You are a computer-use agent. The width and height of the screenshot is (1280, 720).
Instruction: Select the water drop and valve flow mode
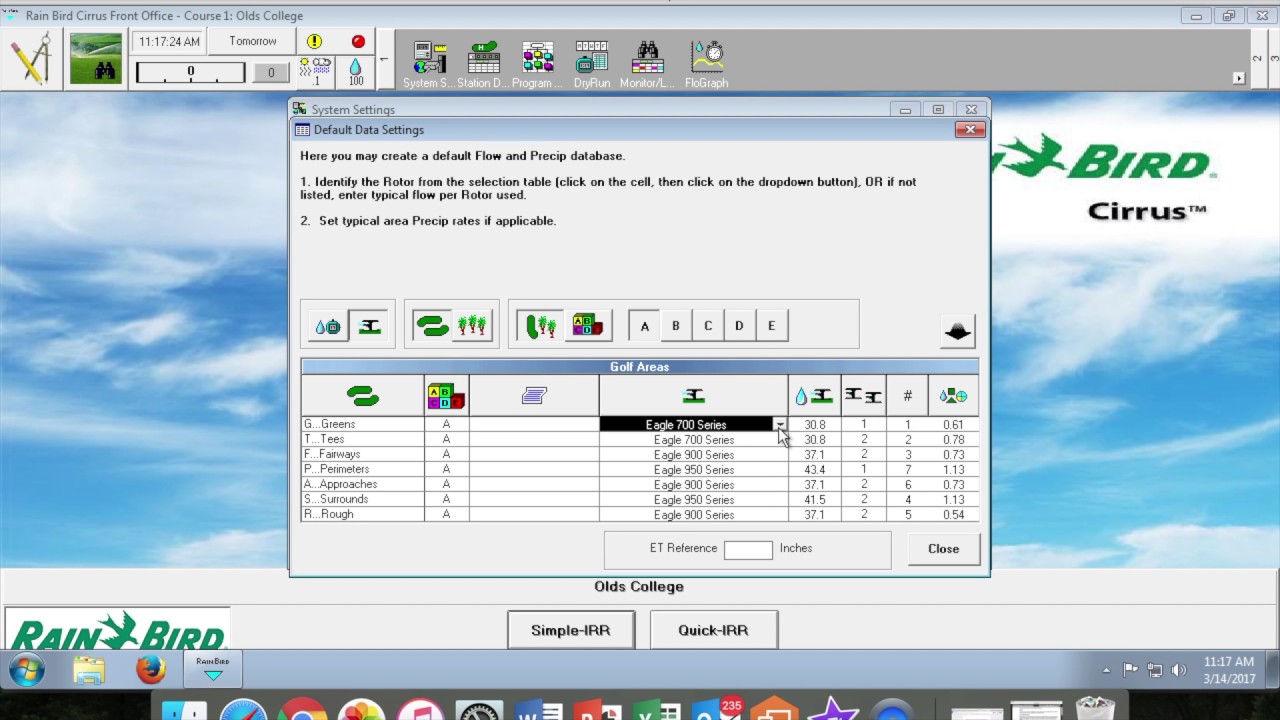328,326
